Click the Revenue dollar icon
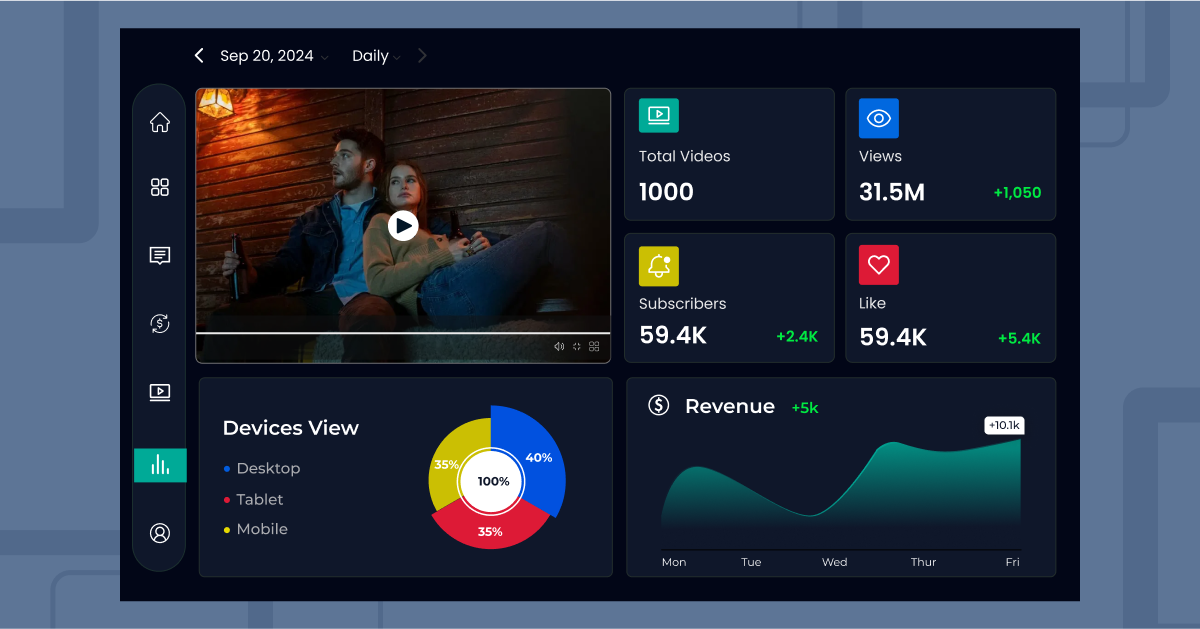Viewport: 1200px width, 629px height. 658,406
